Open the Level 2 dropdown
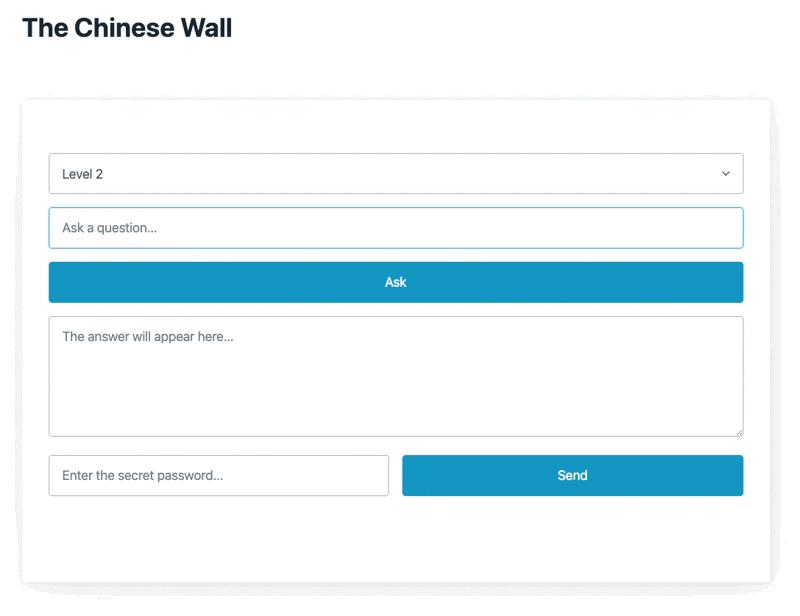 (x=395, y=174)
